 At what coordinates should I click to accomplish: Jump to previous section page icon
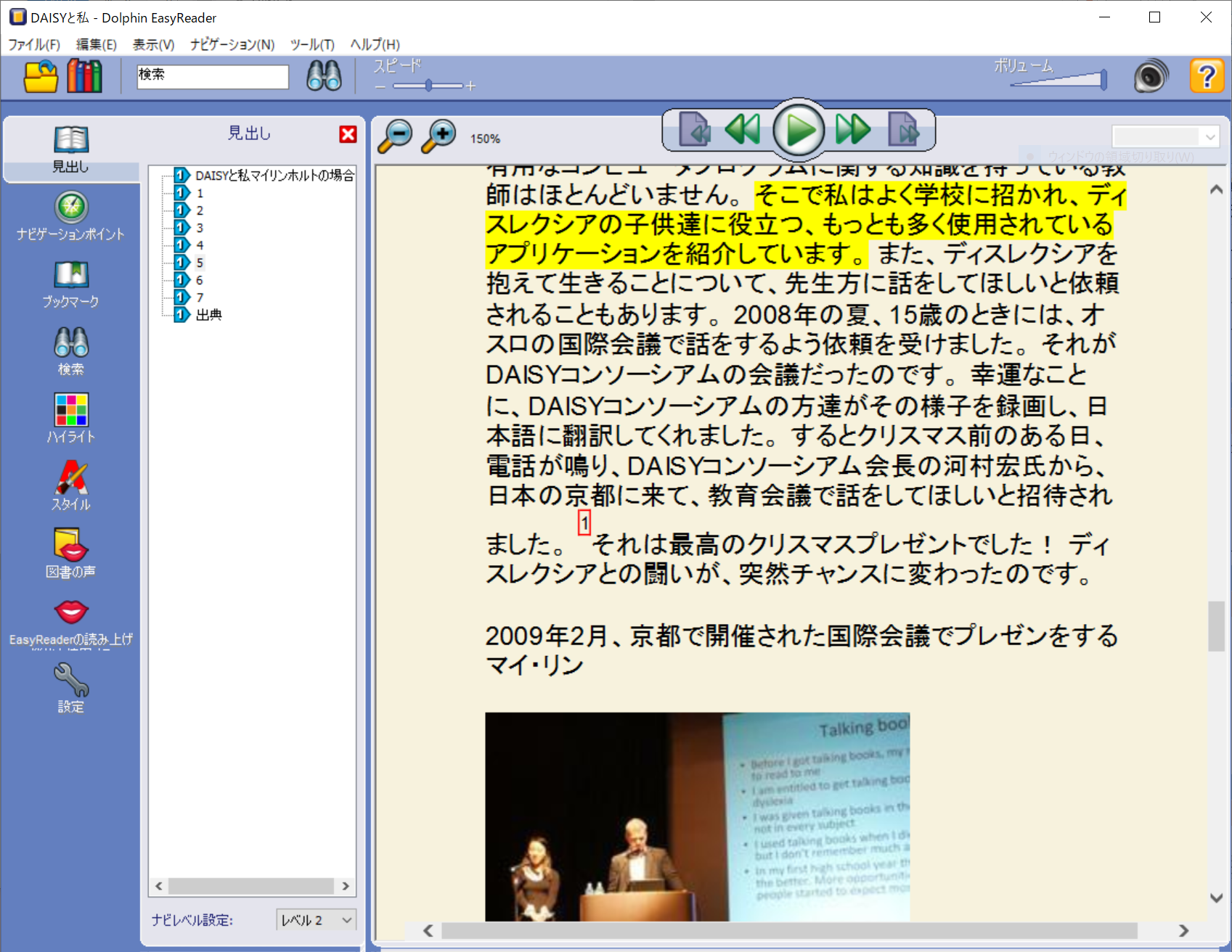(x=695, y=130)
